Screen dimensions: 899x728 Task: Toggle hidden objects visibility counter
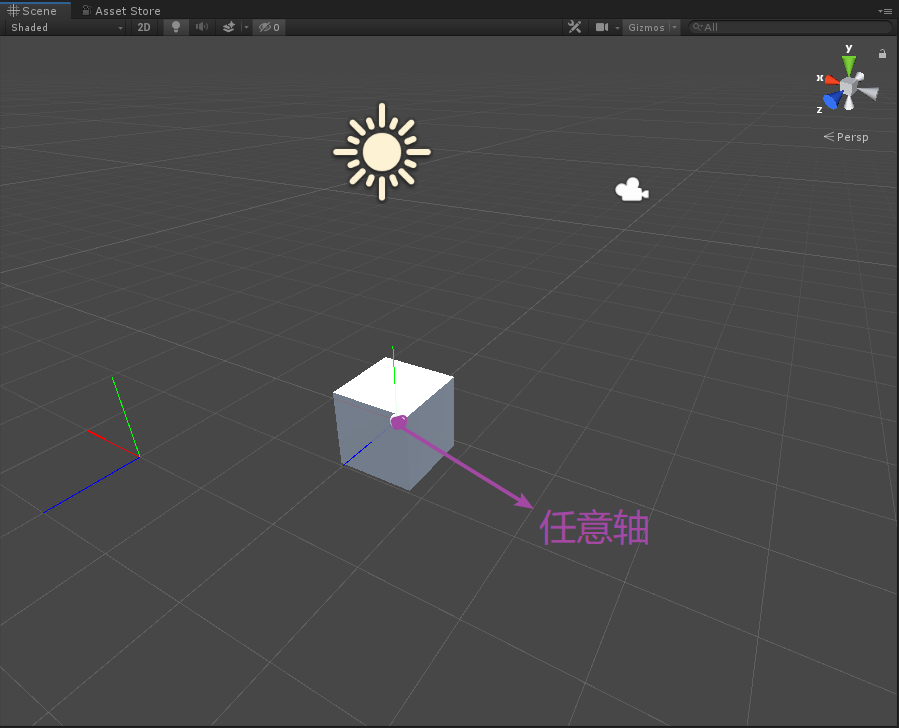pyautogui.click(x=269, y=28)
